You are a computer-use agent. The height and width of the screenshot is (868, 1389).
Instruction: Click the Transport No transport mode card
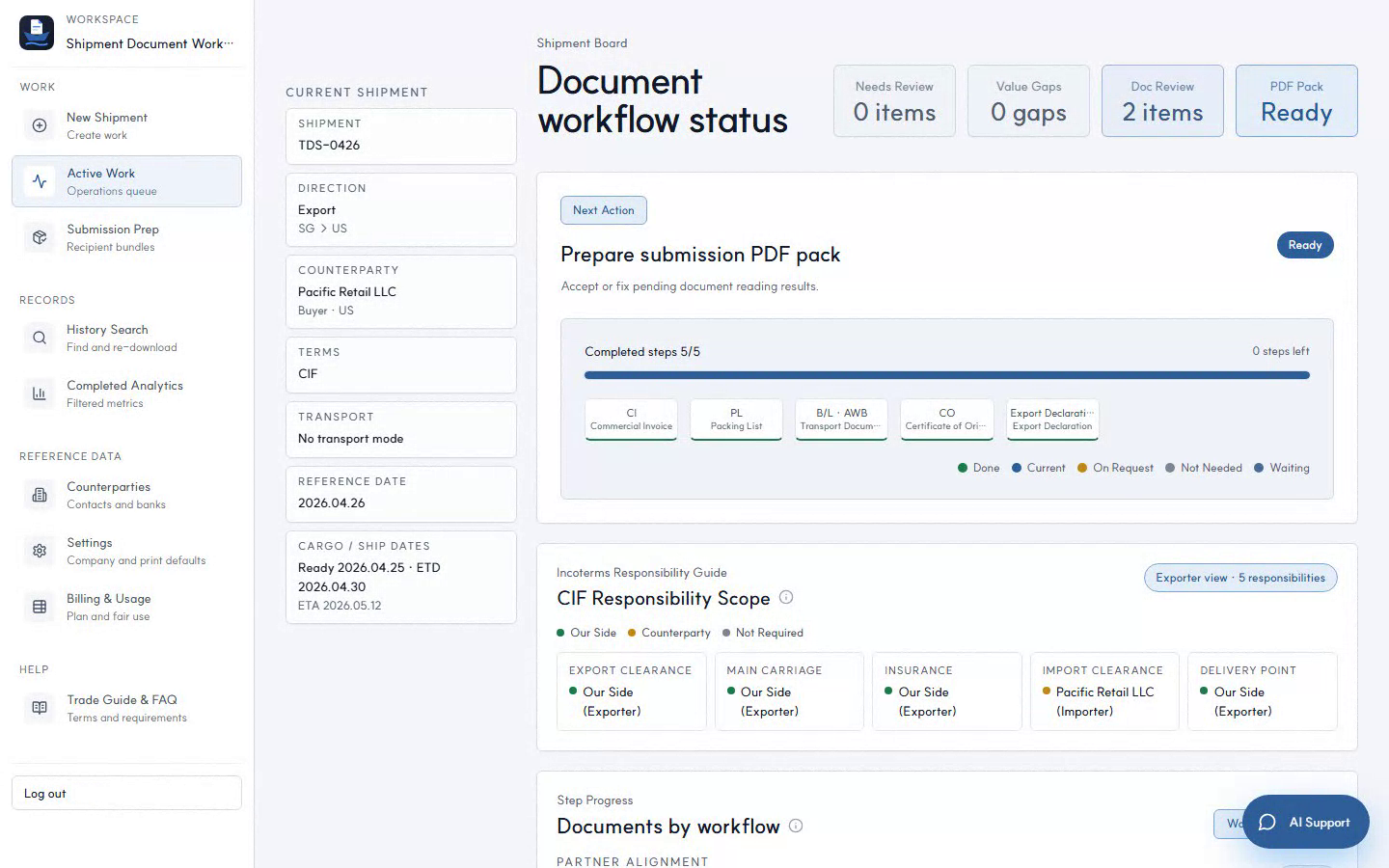pos(401,429)
